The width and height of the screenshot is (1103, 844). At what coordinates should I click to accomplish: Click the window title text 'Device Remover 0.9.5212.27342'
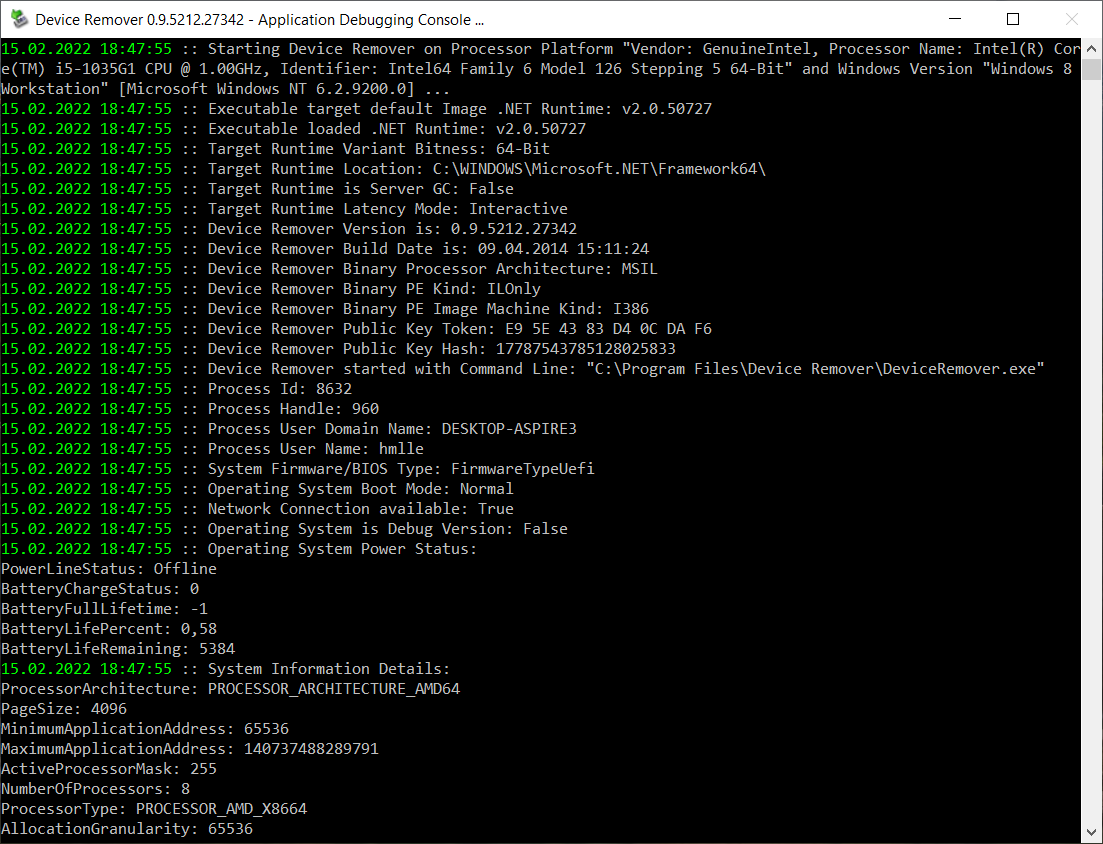[139, 20]
